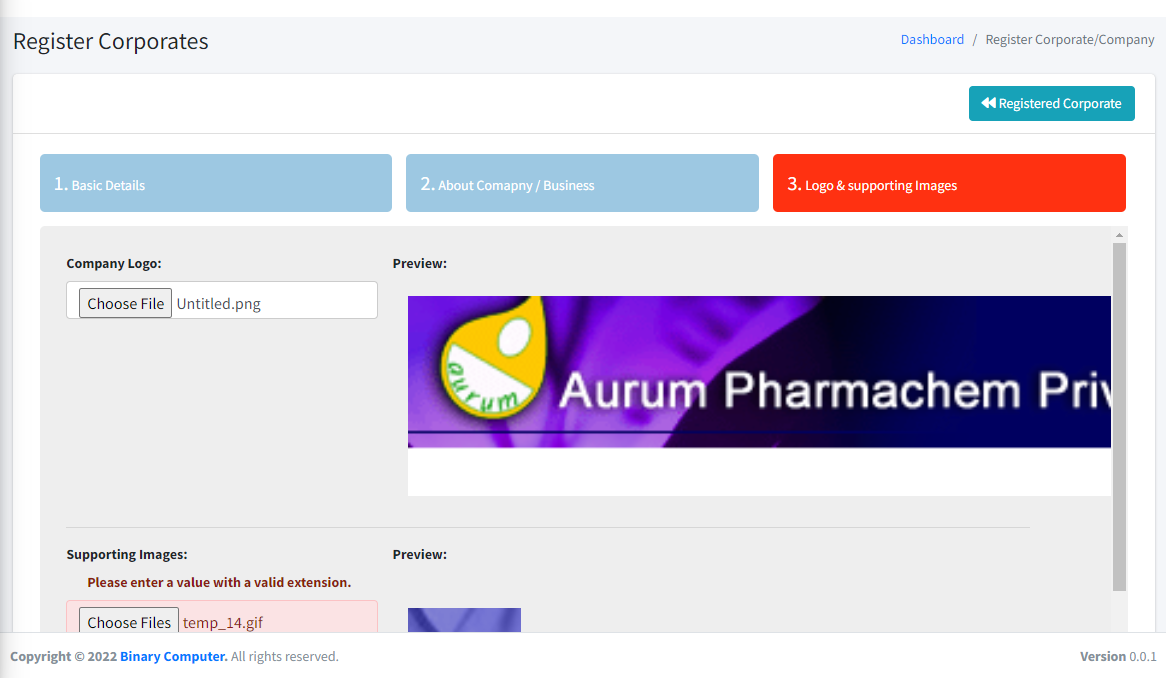Click the Register Corporate/Company breadcrumb text

click(1069, 40)
